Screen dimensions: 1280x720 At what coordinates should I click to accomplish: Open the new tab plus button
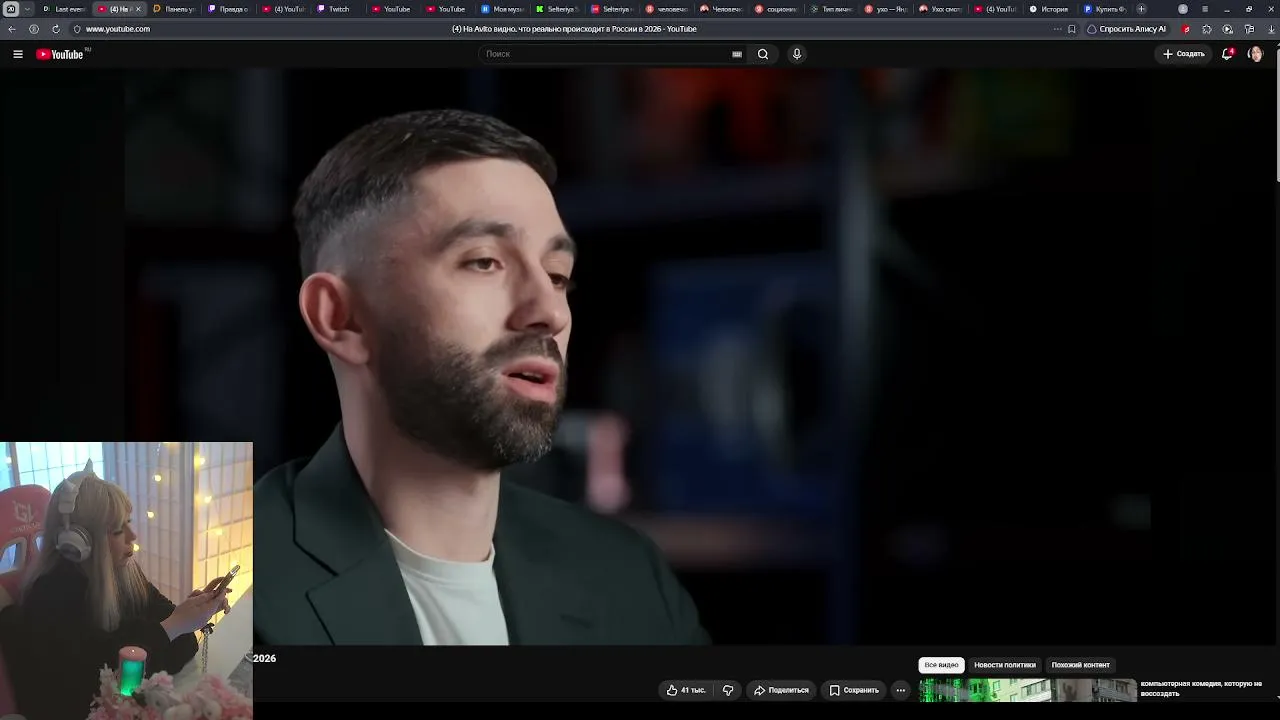click(1141, 9)
